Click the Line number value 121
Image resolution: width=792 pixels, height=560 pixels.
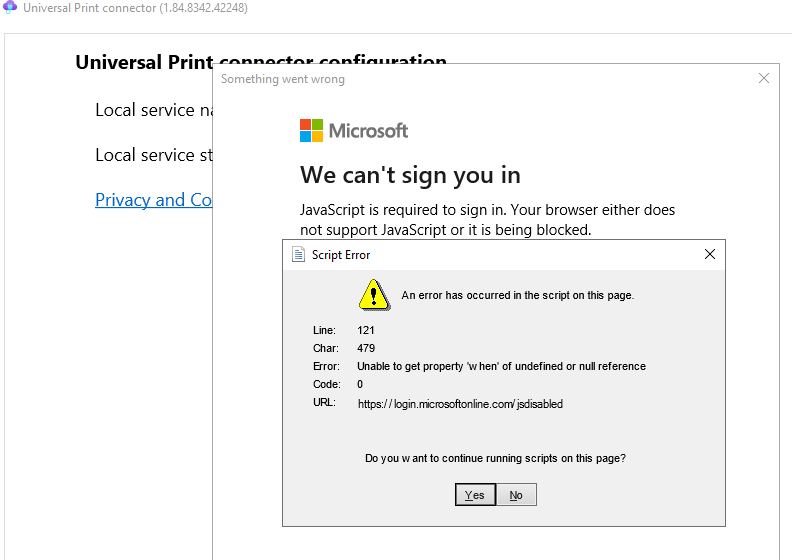366,330
